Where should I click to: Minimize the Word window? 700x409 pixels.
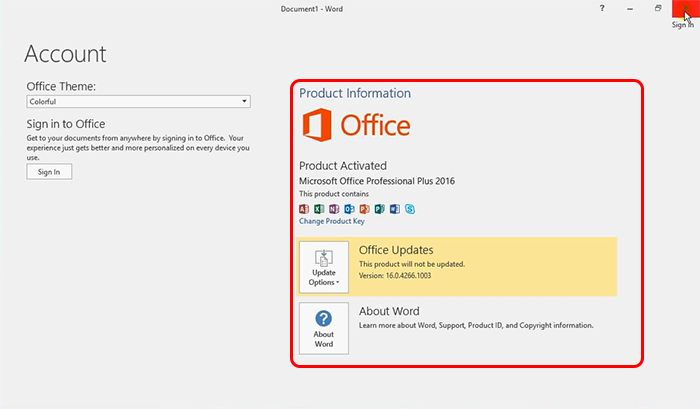tap(630, 8)
